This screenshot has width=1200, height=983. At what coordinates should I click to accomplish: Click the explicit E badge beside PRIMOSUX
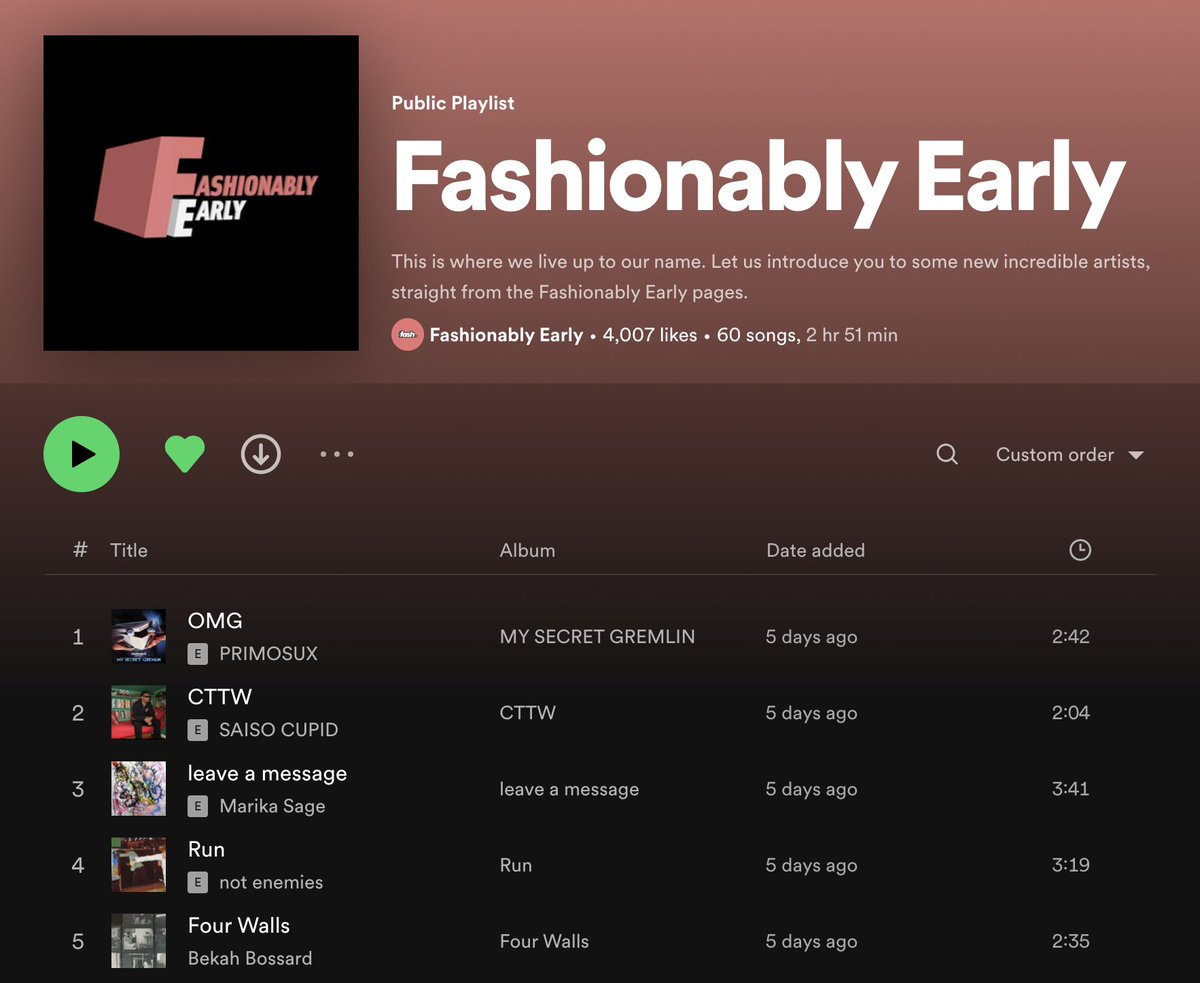pos(198,654)
